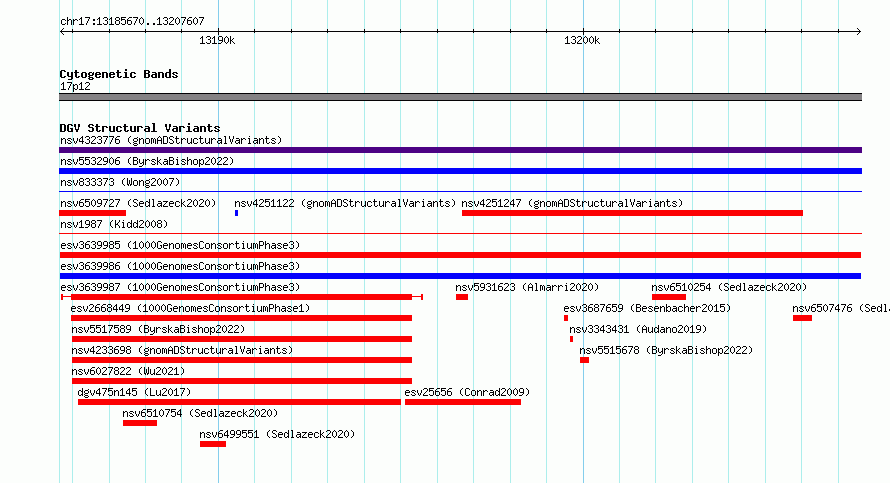Viewport: 890px width, 483px height.
Task: Open nsv5515678 ByrskaBishop2022 label
Action: (666, 350)
